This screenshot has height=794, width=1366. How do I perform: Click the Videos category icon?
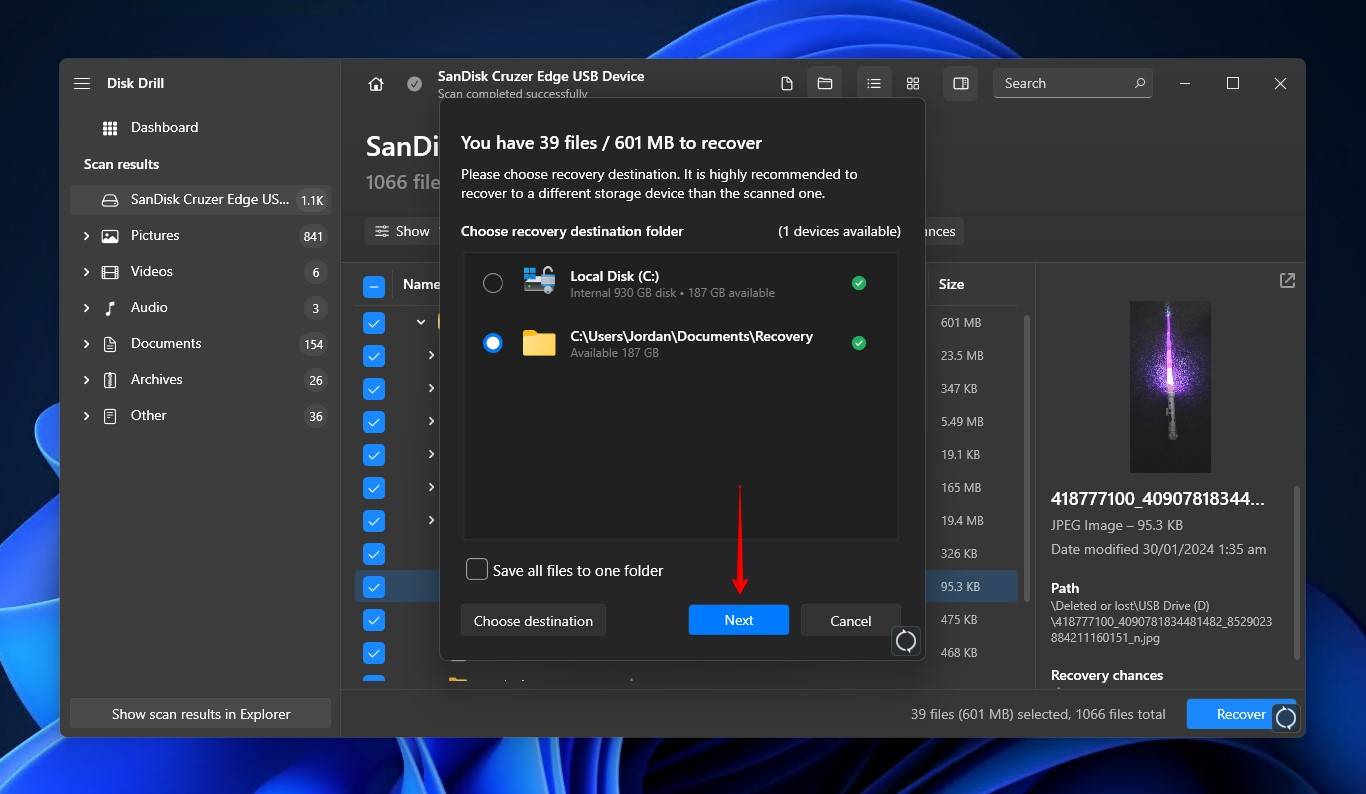tap(110, 272)
